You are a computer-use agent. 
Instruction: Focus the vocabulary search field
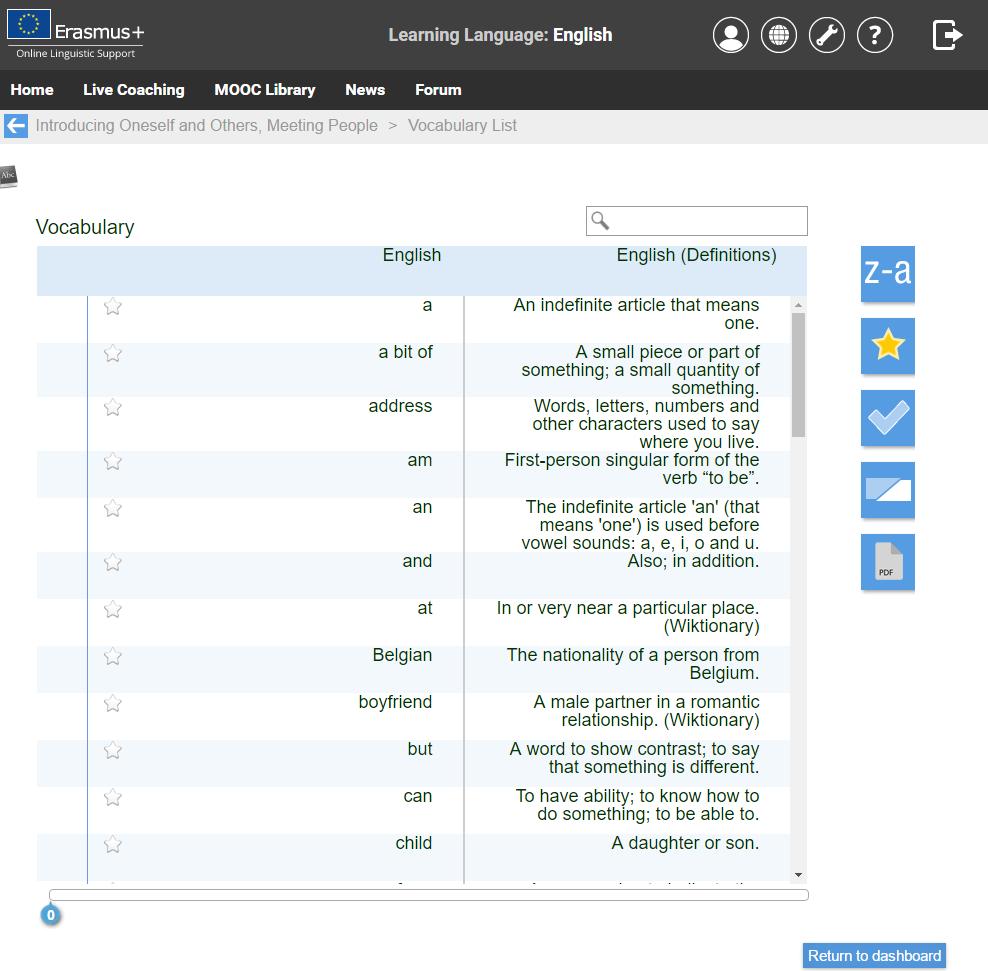tap(696, 221)
